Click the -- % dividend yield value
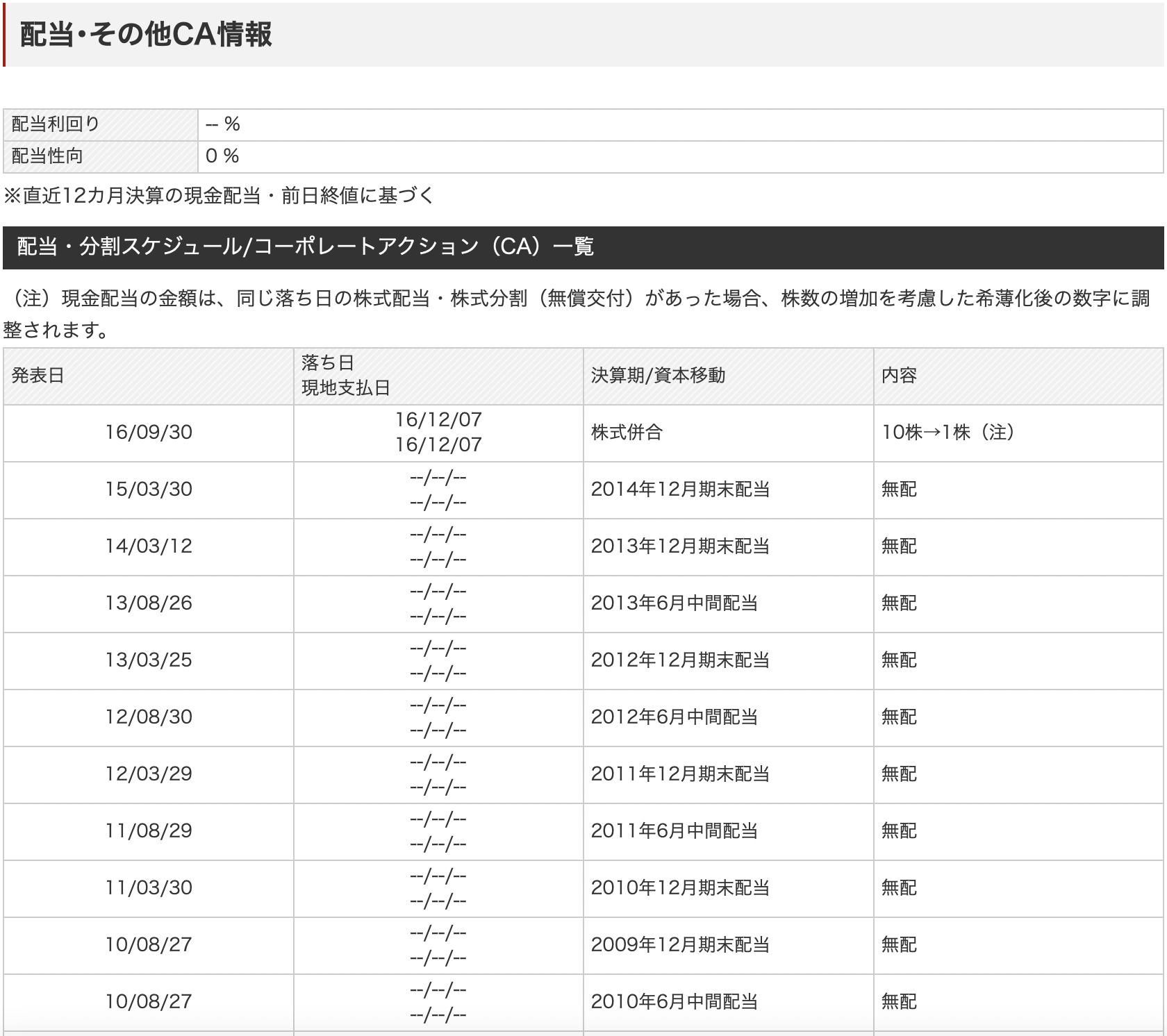The height and width of the screenshot is (1036, 1167). click(223, 124)
